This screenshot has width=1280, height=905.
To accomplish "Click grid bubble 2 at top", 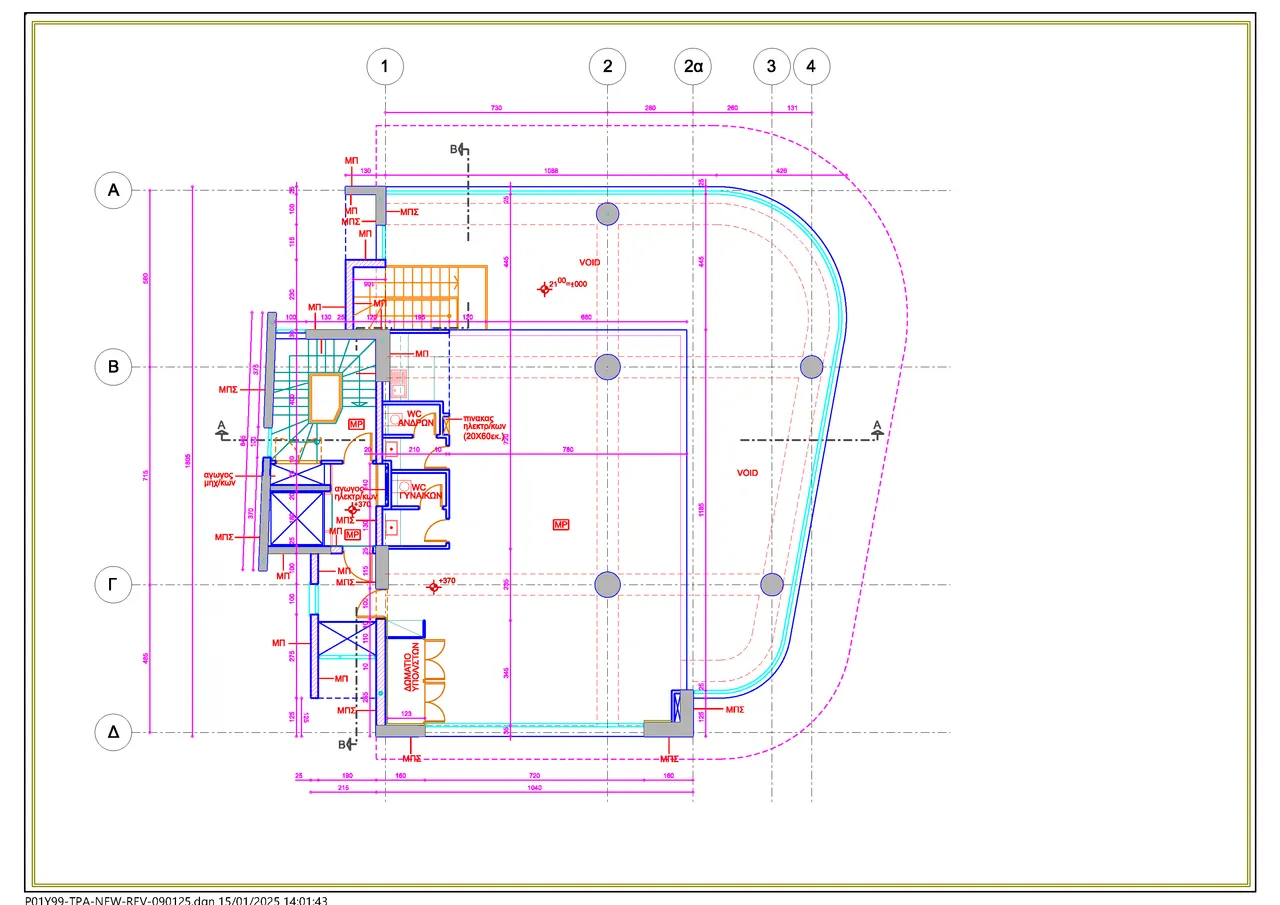I will (x=607, y=67).
